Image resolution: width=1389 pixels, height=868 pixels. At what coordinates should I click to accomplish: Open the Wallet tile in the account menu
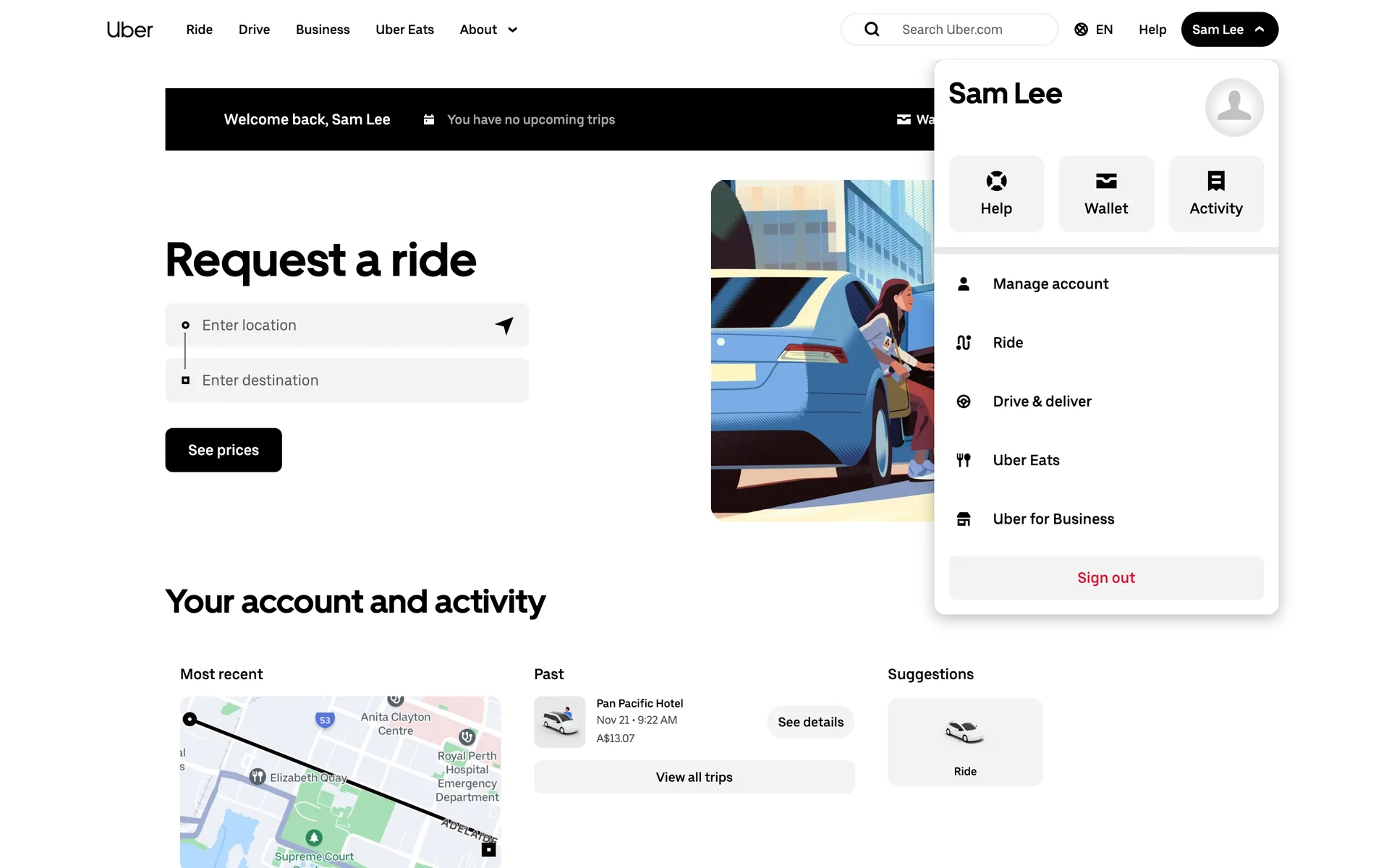(1105, 194)
